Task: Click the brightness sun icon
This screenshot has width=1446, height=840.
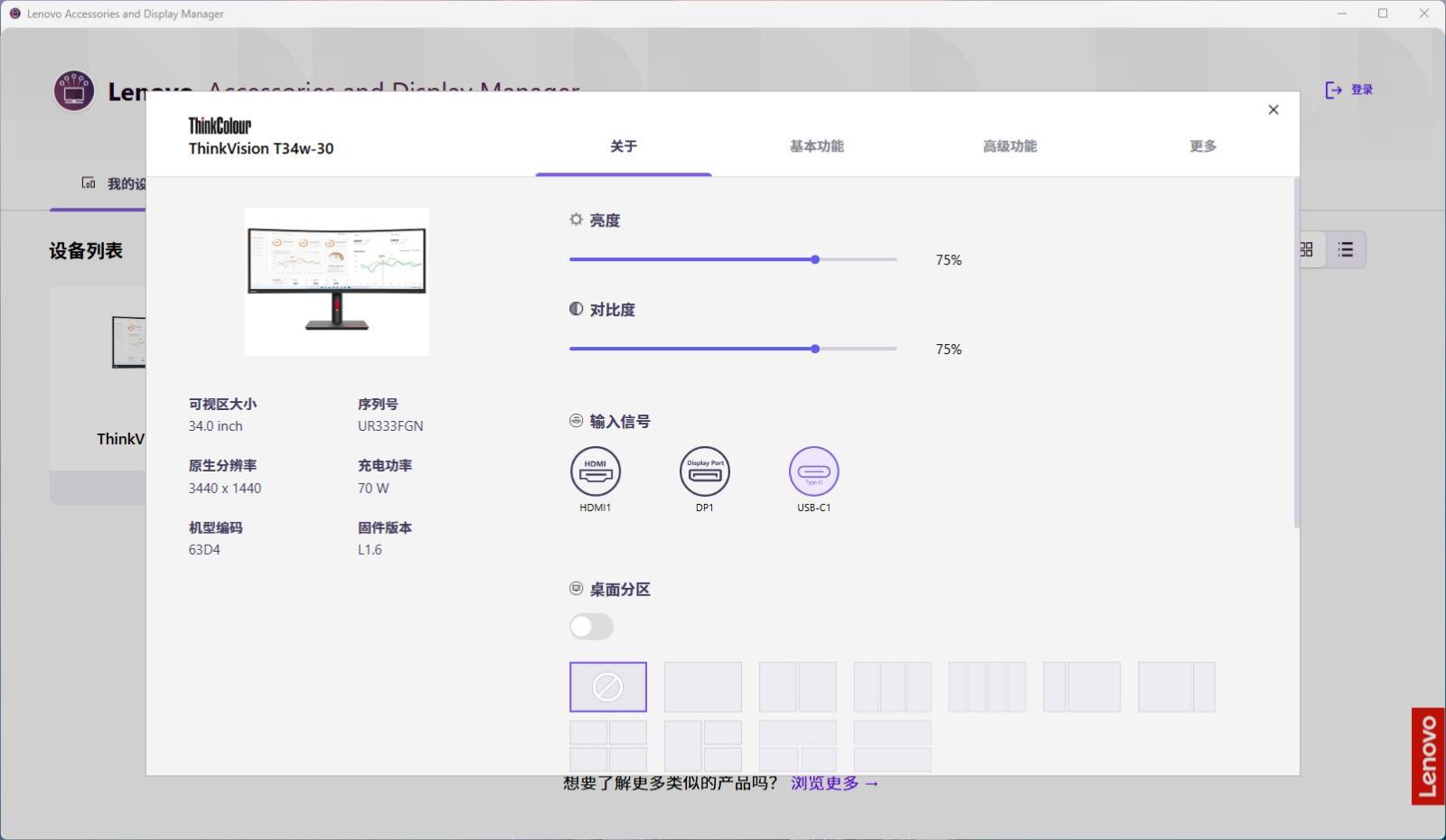Action: click(x=576, y=219)
